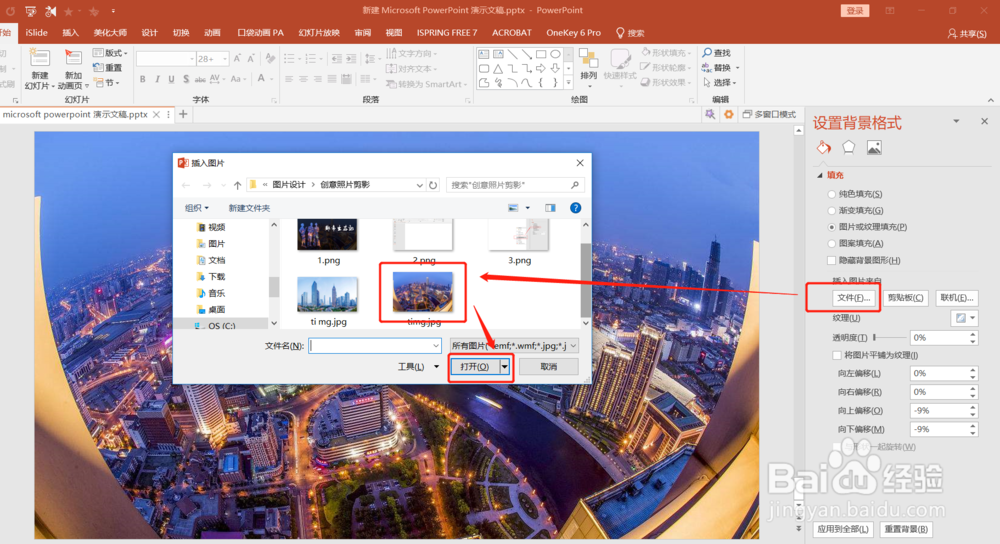
Task: Select pattern fill (图案填充) radio button
Action: pyautogui.click(x=831, y=244)
